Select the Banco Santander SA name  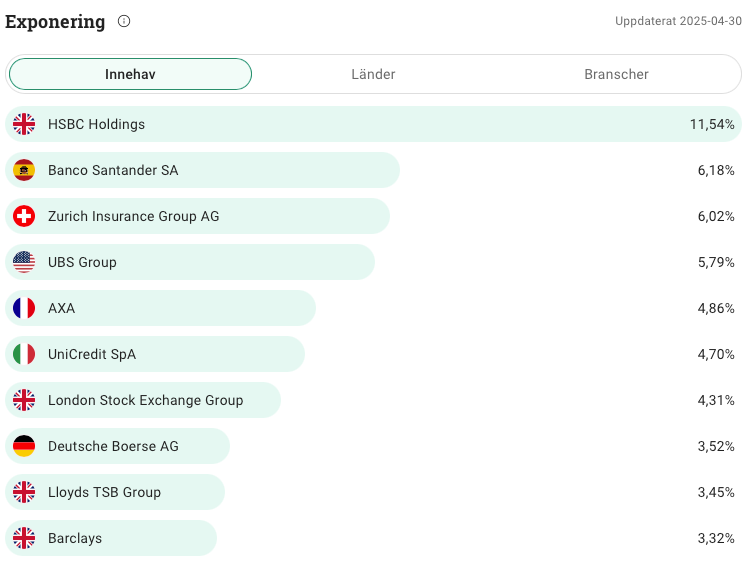(113, 170)
